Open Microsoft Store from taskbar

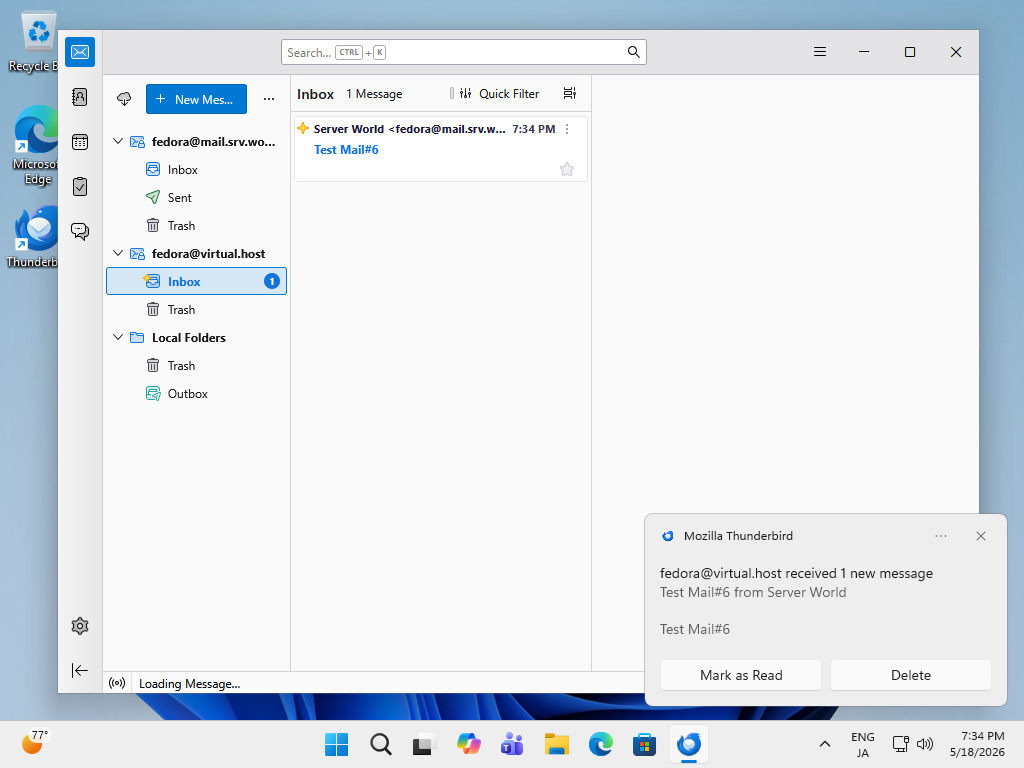pos(645,744)
